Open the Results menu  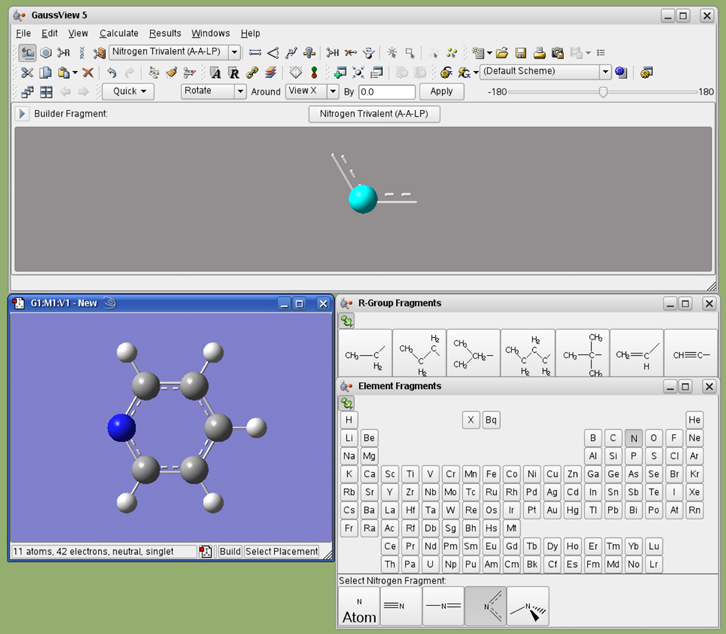click(165, 33)
